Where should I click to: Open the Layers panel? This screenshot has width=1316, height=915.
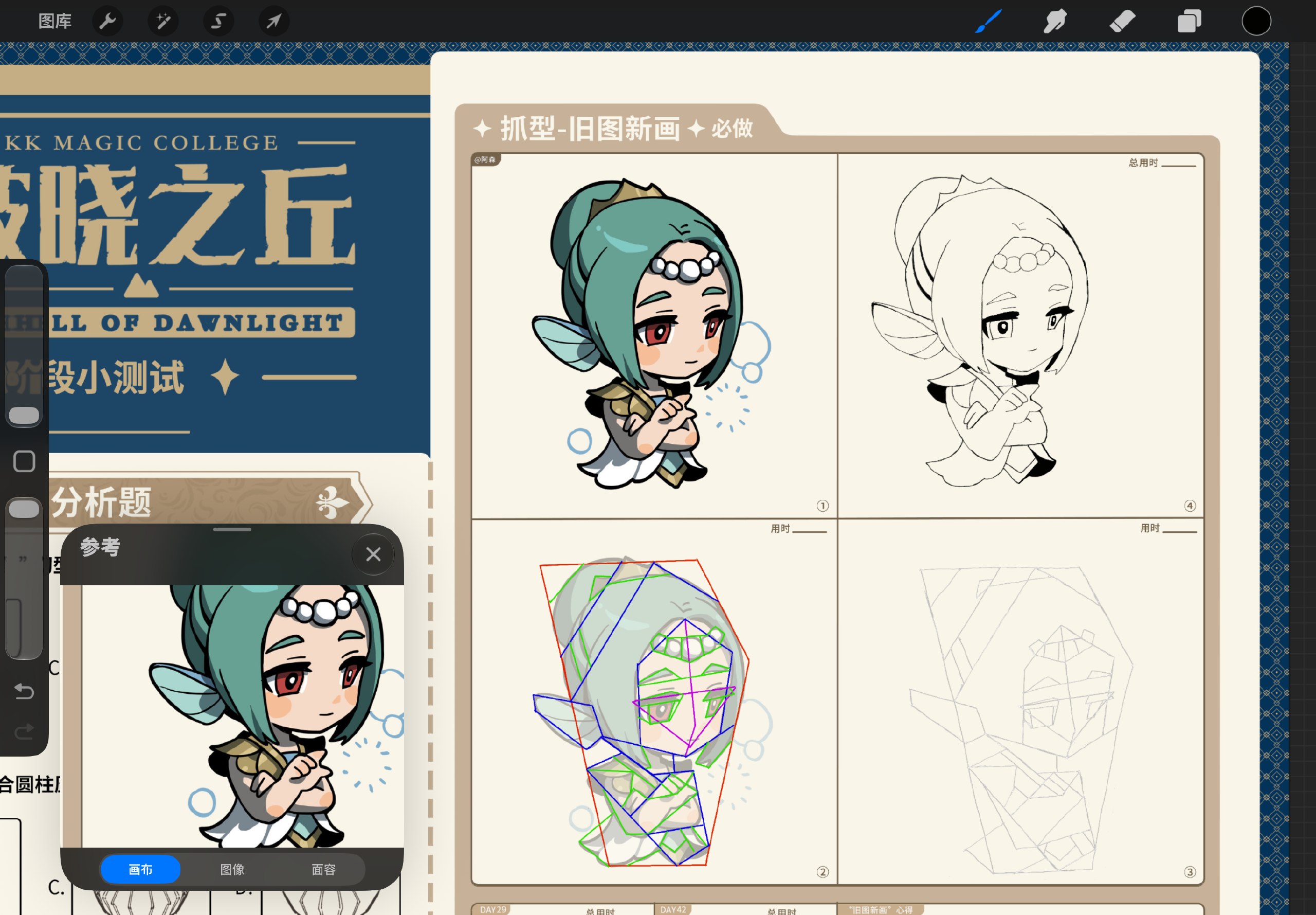tap(1190, 22)
